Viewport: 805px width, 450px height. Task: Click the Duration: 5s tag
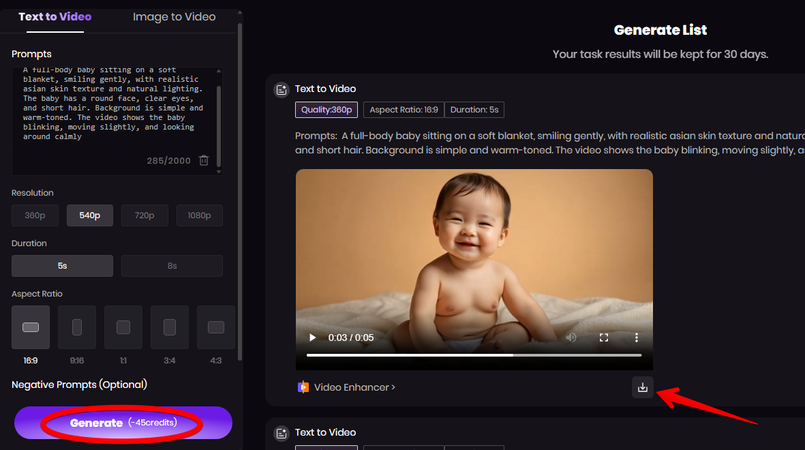point(474,110)
